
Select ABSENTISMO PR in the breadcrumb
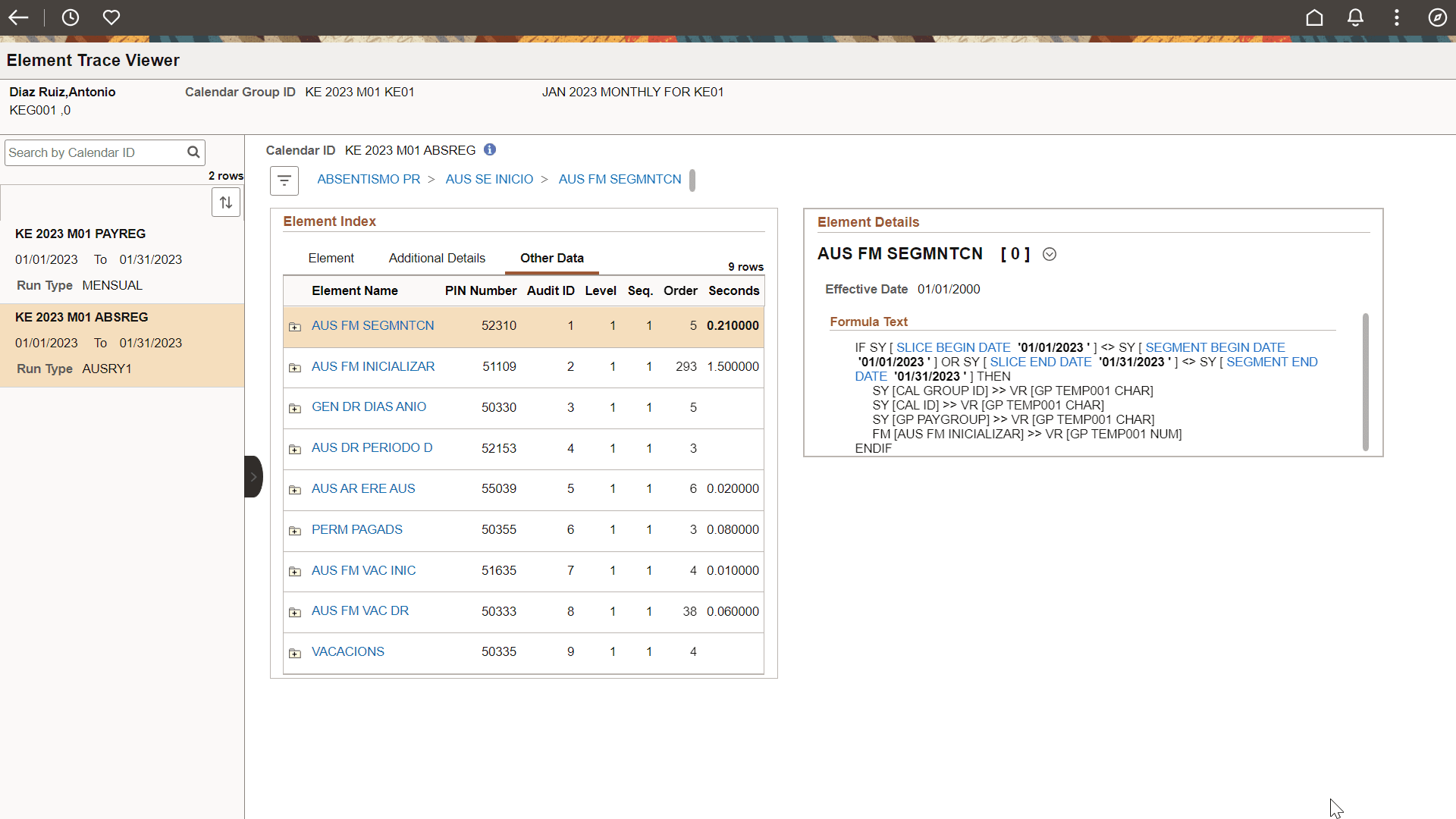(x=369, y=179)
